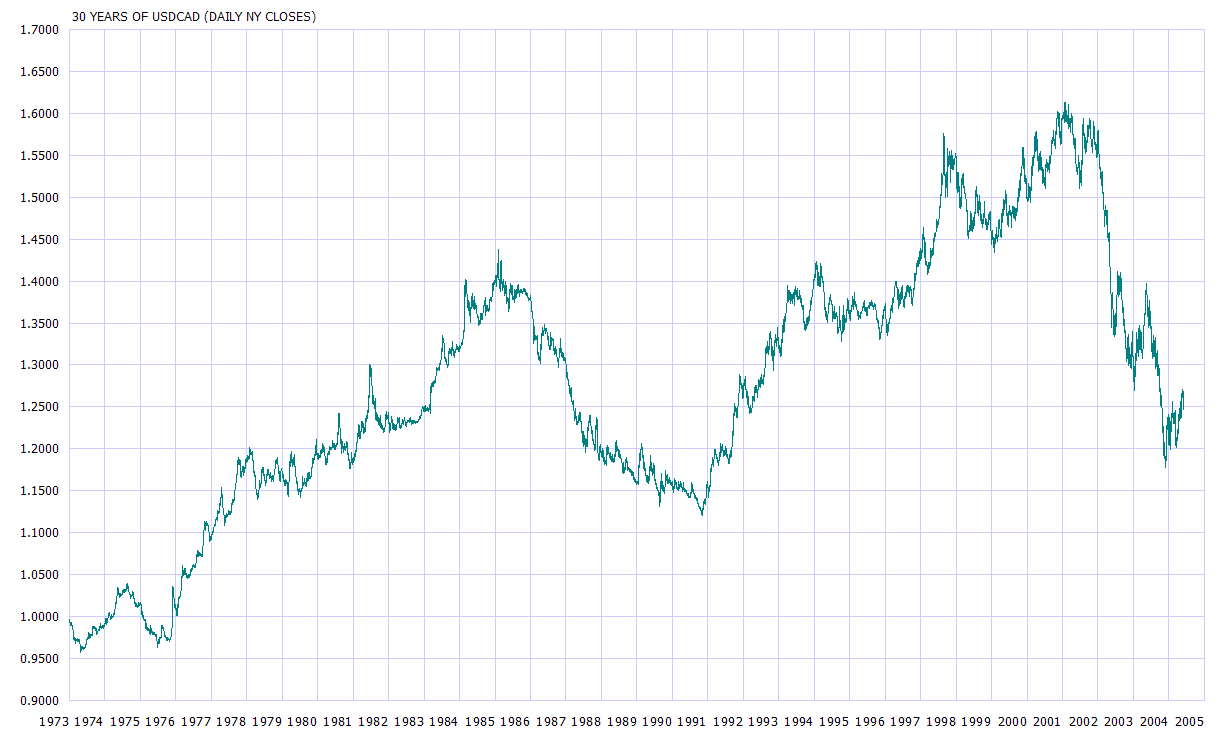Click the 1.5000 y-axis label
This screenshot has width=1222, height=750.
point(40,198)
